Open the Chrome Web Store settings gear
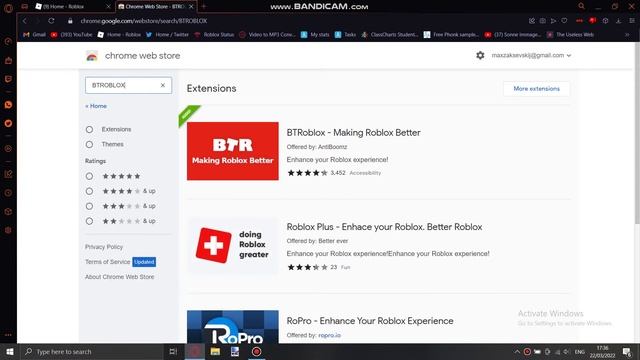 point(480,55)
